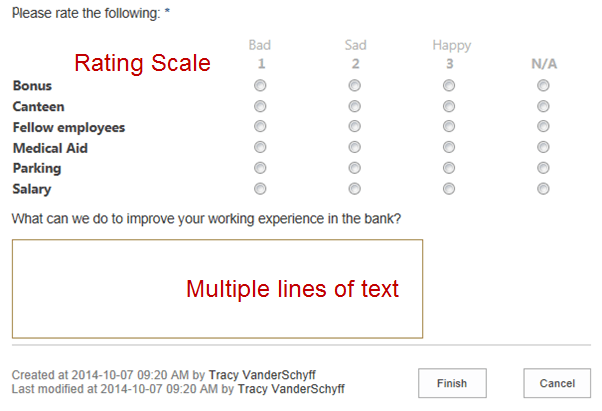Choose N/A for Canteen
Viewport: 602px width, 411px height.
(x=543, y=106)
